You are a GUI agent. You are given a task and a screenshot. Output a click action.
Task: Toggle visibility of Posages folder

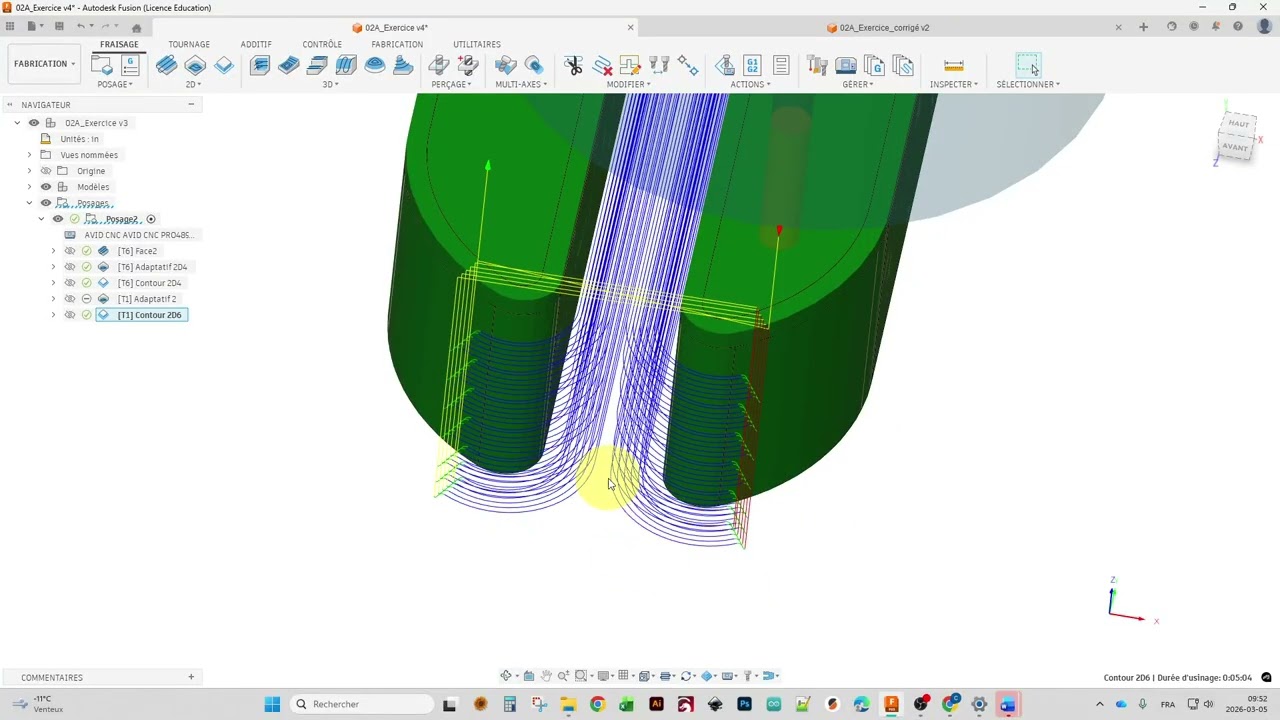click(x=45, y=203)
